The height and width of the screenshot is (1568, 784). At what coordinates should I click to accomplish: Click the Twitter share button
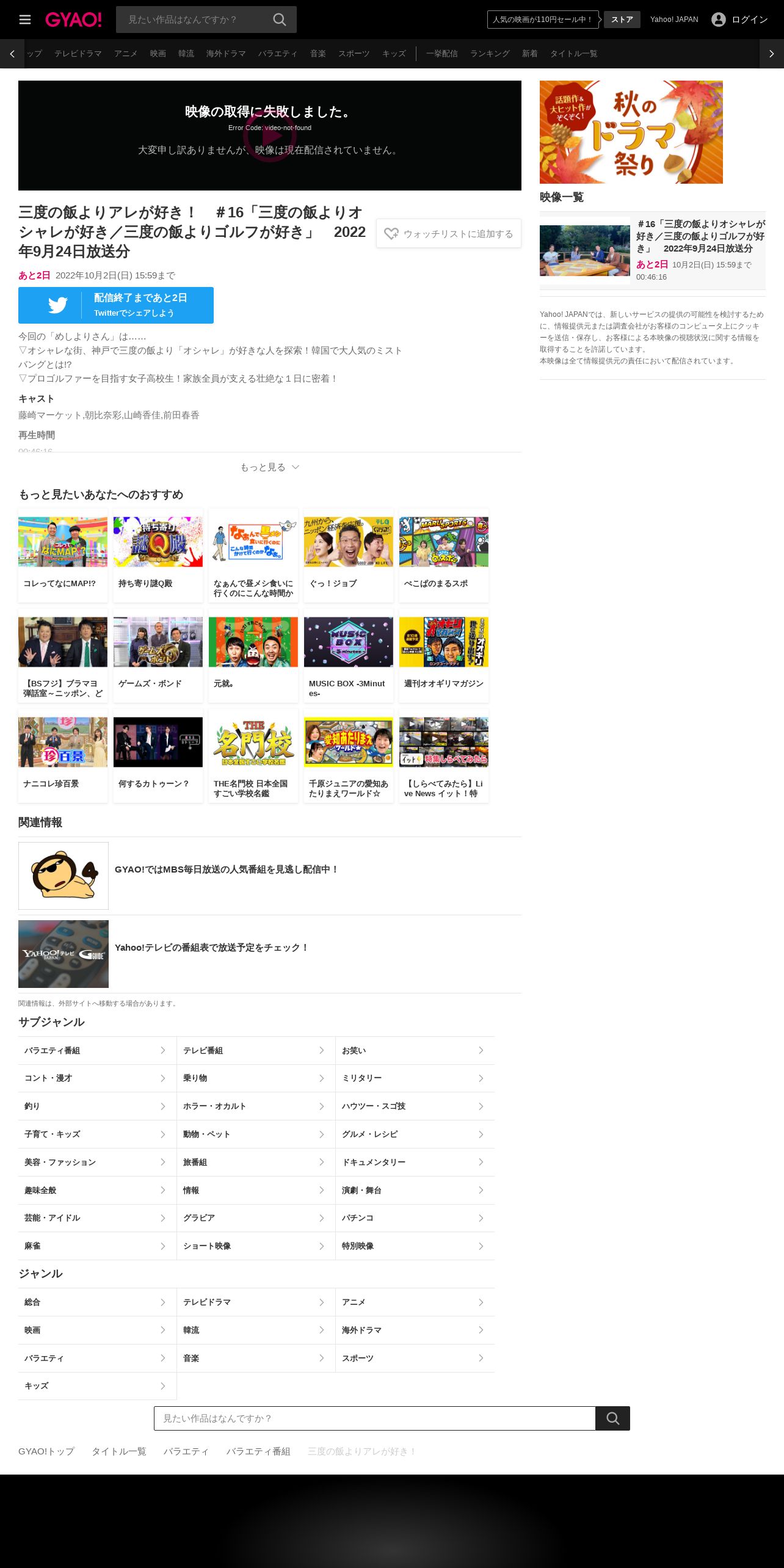pyautogui.click(x=116, y=305)
